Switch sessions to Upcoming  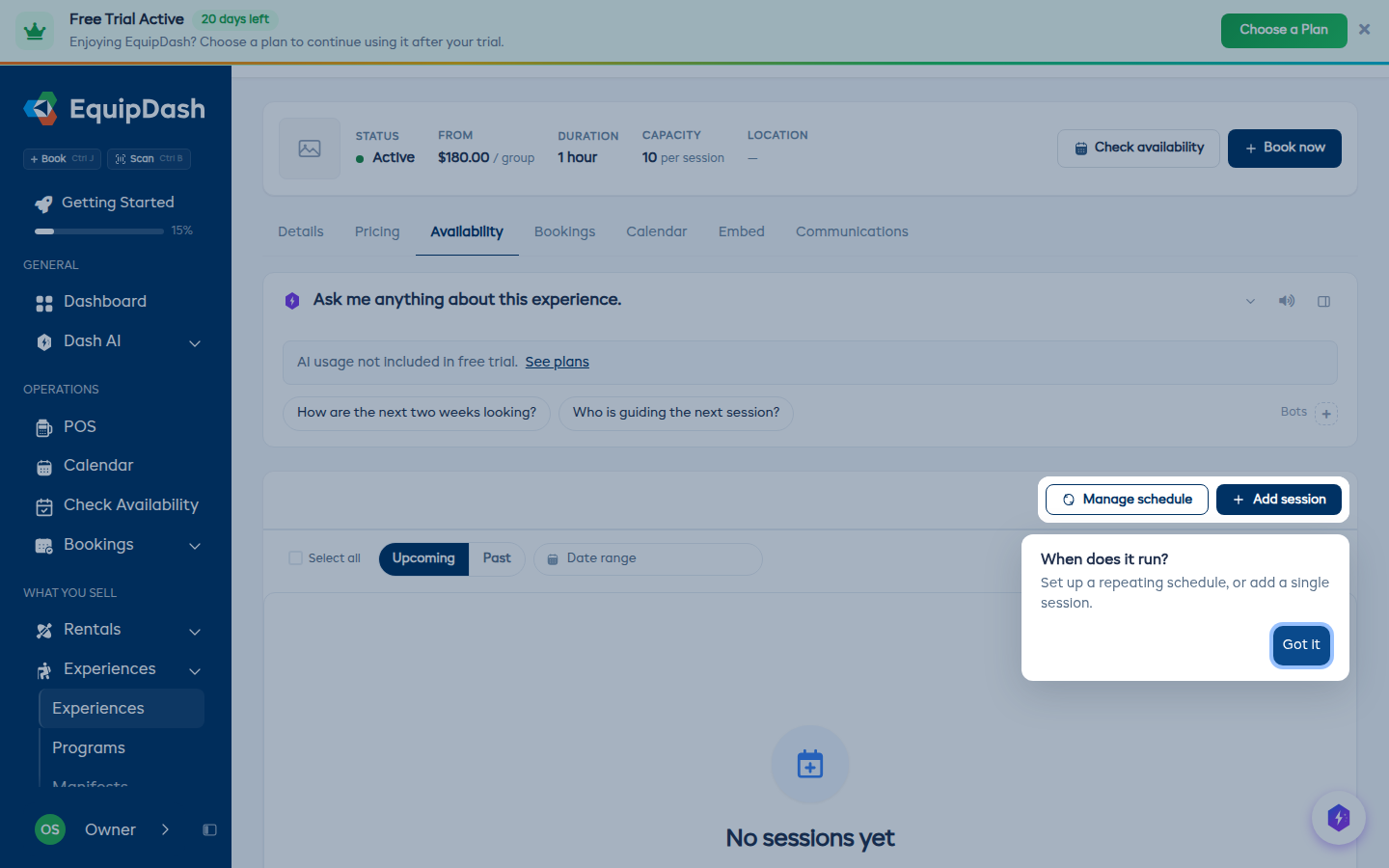pyautogui.click(x=423, y=558)
